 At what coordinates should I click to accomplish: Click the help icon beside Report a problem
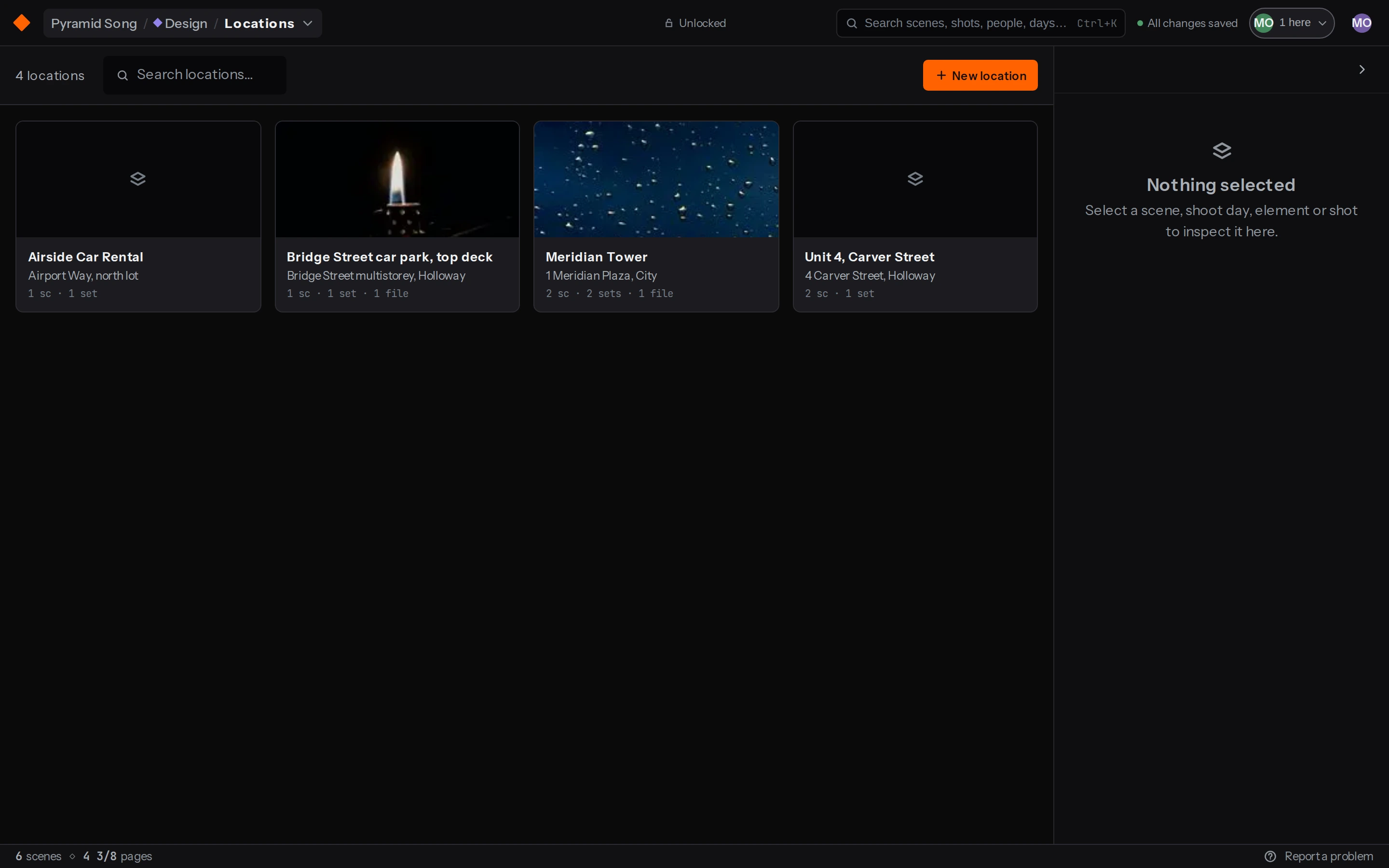click(x=1270, y=856)
